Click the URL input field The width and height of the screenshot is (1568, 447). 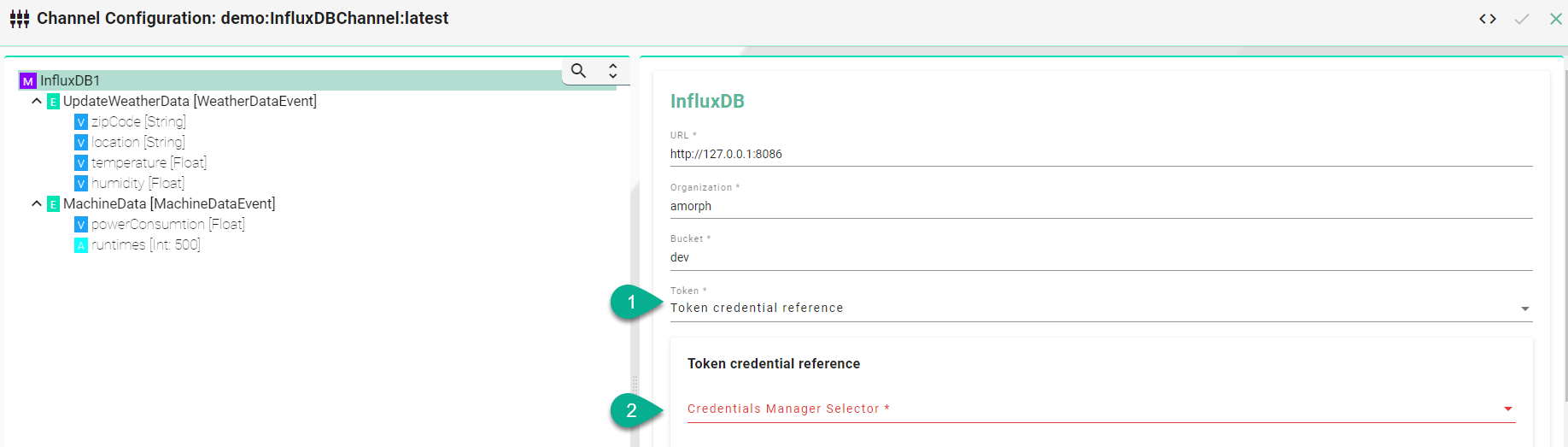(x=1101, y=154)
